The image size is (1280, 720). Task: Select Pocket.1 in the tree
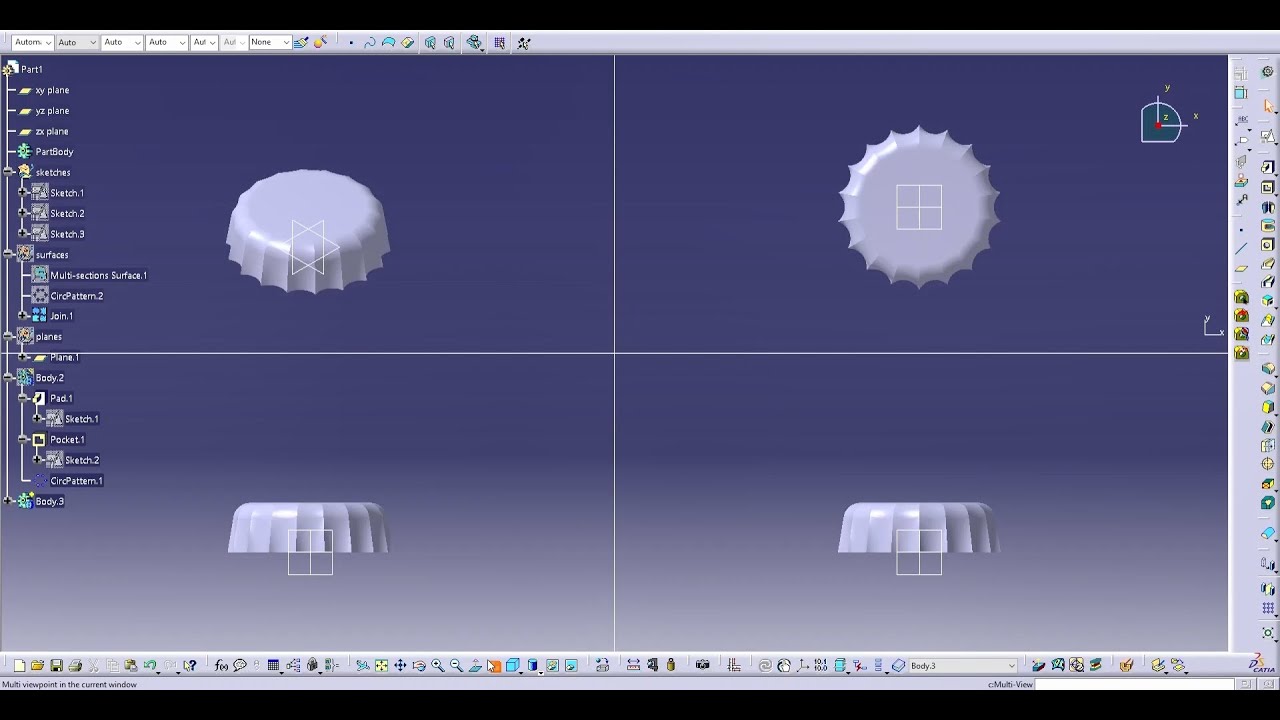(x=67, y=439)
